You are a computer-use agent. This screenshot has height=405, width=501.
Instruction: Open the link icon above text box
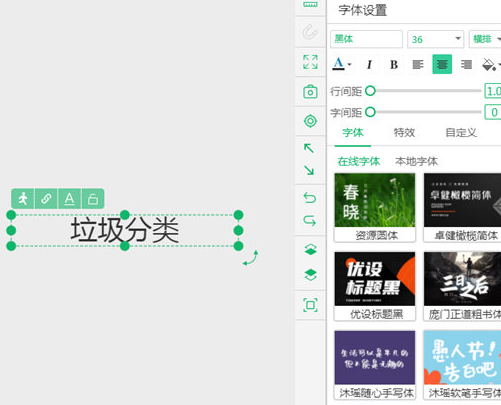pos(46,199)
